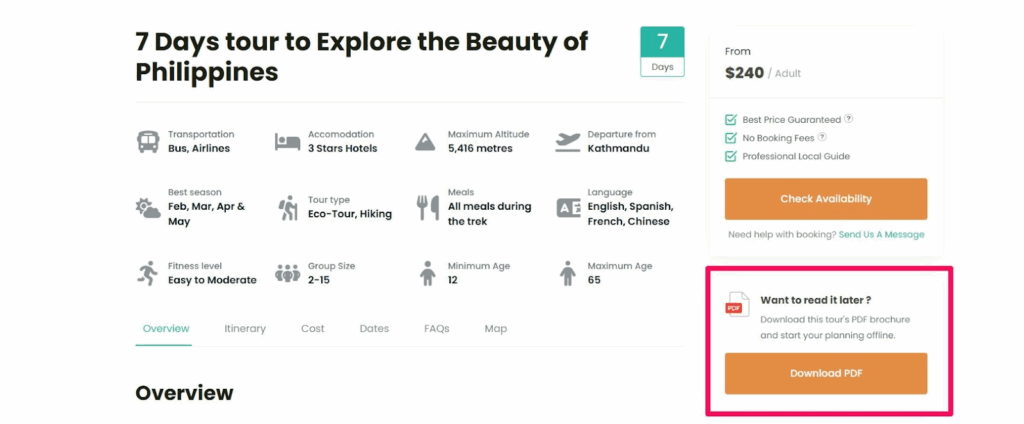This screenshot has width=1024, height=424.
Task: Toggle the No Booking Fees checkmark
Action: 730,138
